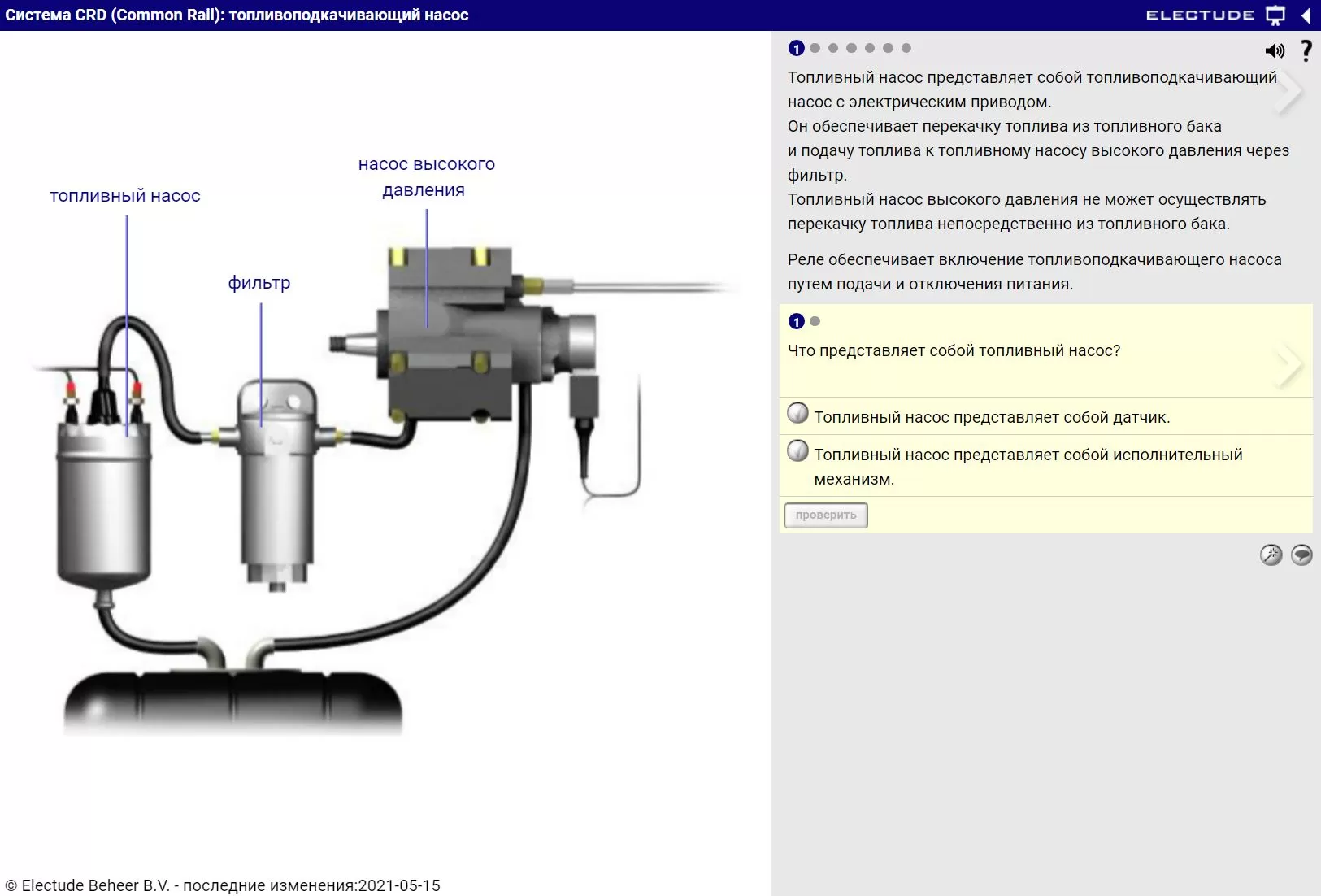The width and height of the screenshot is (1321, 896).
Task: Advance text with next chevron beside paragraph
Action: pyautogui.click(x=1289, y=93)
